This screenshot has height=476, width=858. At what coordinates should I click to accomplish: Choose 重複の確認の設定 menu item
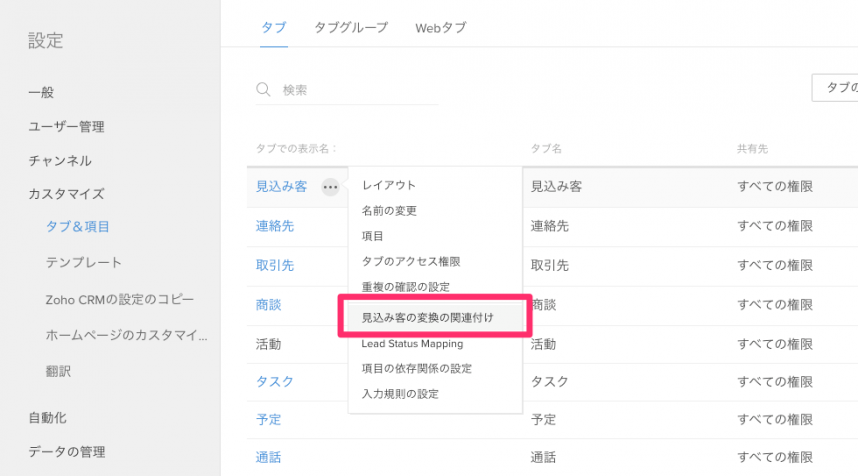click(x=405, y=288)
